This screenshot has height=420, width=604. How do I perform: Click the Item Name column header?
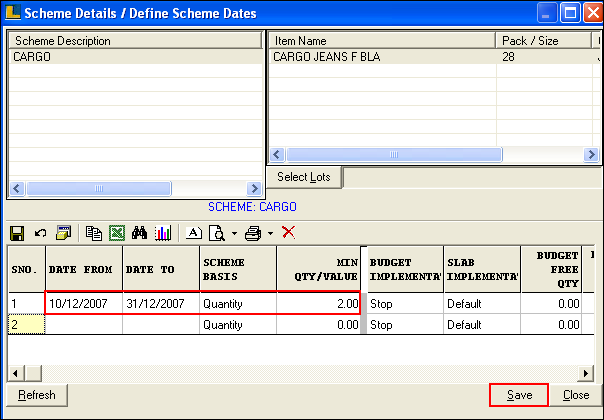tap(382, 40)
